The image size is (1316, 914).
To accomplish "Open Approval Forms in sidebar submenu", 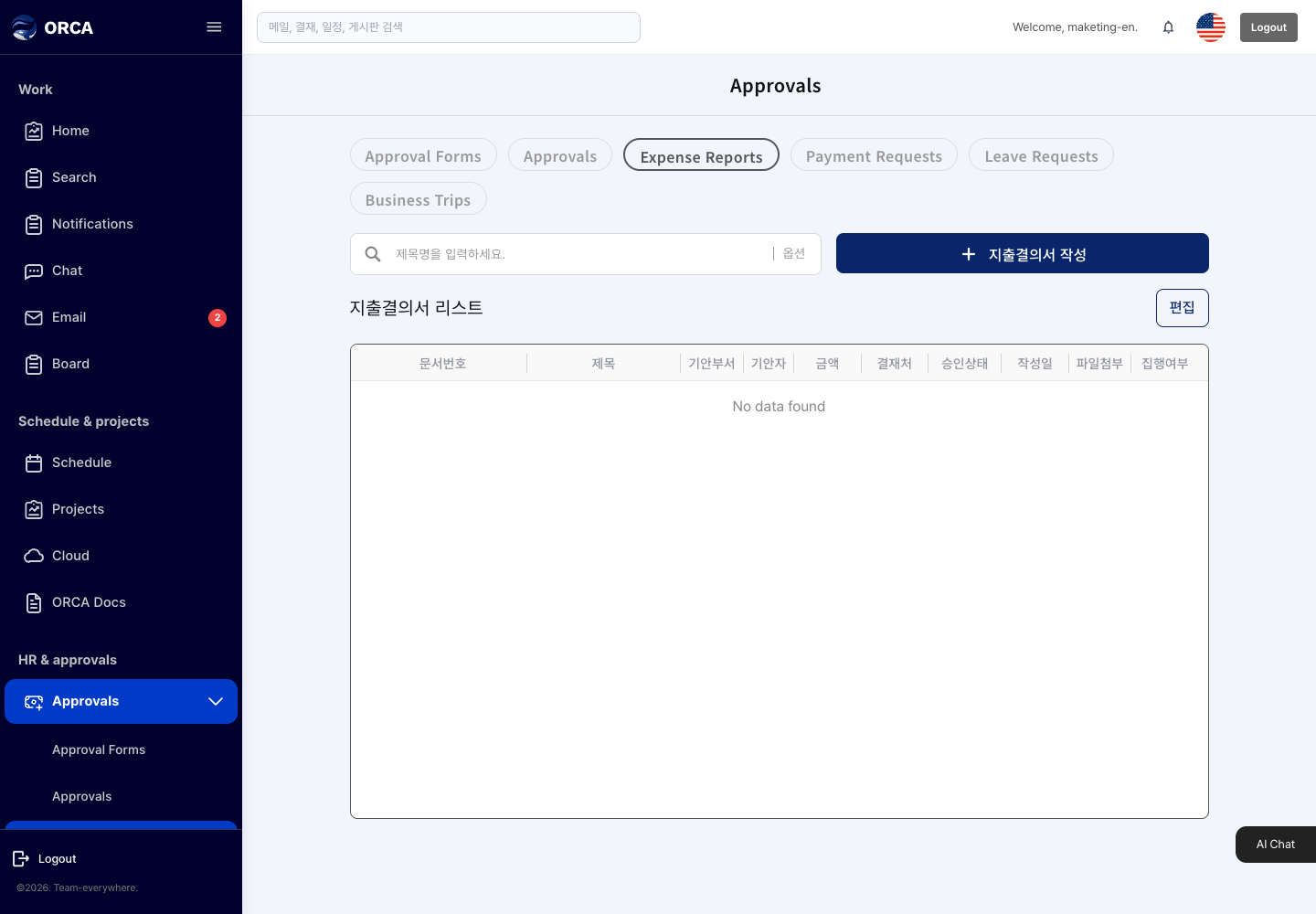I will pos(99,749).
